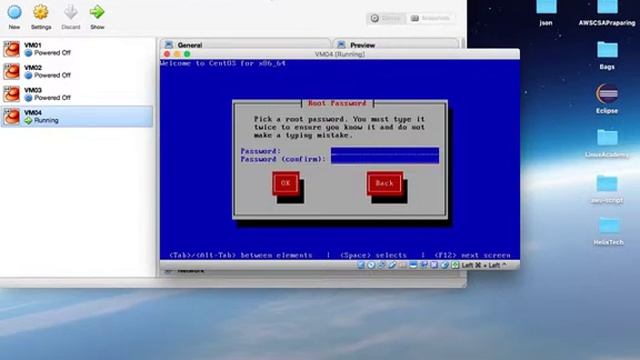
Task: Click the 'Root Password' dialog title
Action: (337, 103)
